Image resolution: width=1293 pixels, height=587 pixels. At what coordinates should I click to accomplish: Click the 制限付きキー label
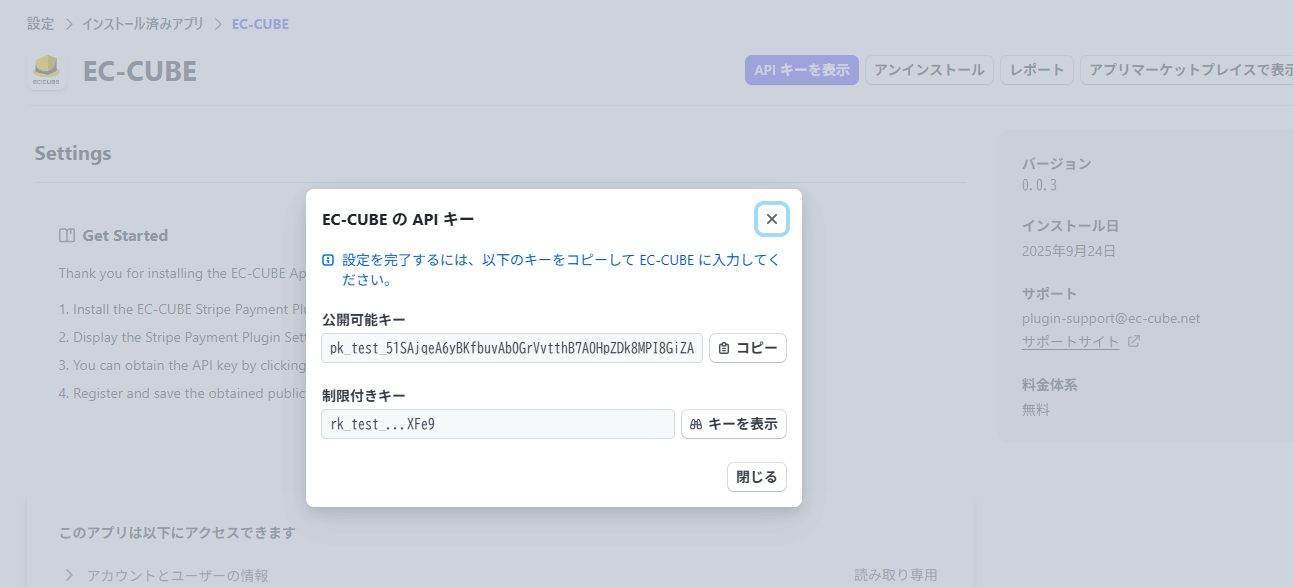(x=363, y=396)
